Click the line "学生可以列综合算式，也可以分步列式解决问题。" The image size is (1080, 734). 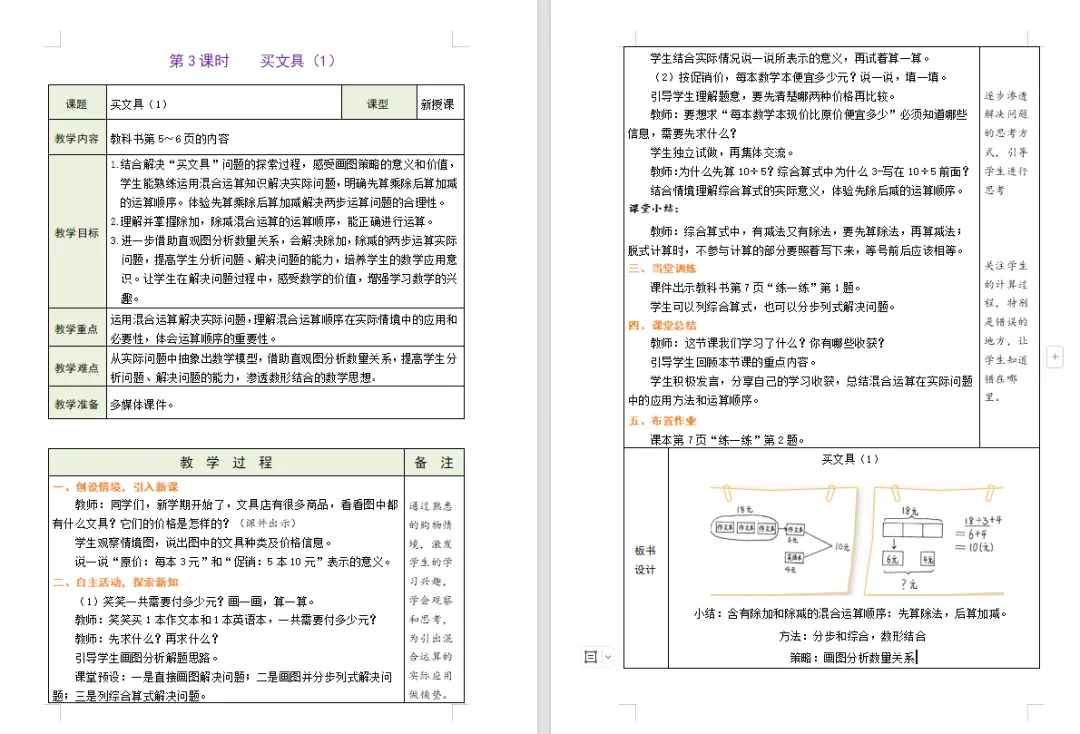pos(773,306)
